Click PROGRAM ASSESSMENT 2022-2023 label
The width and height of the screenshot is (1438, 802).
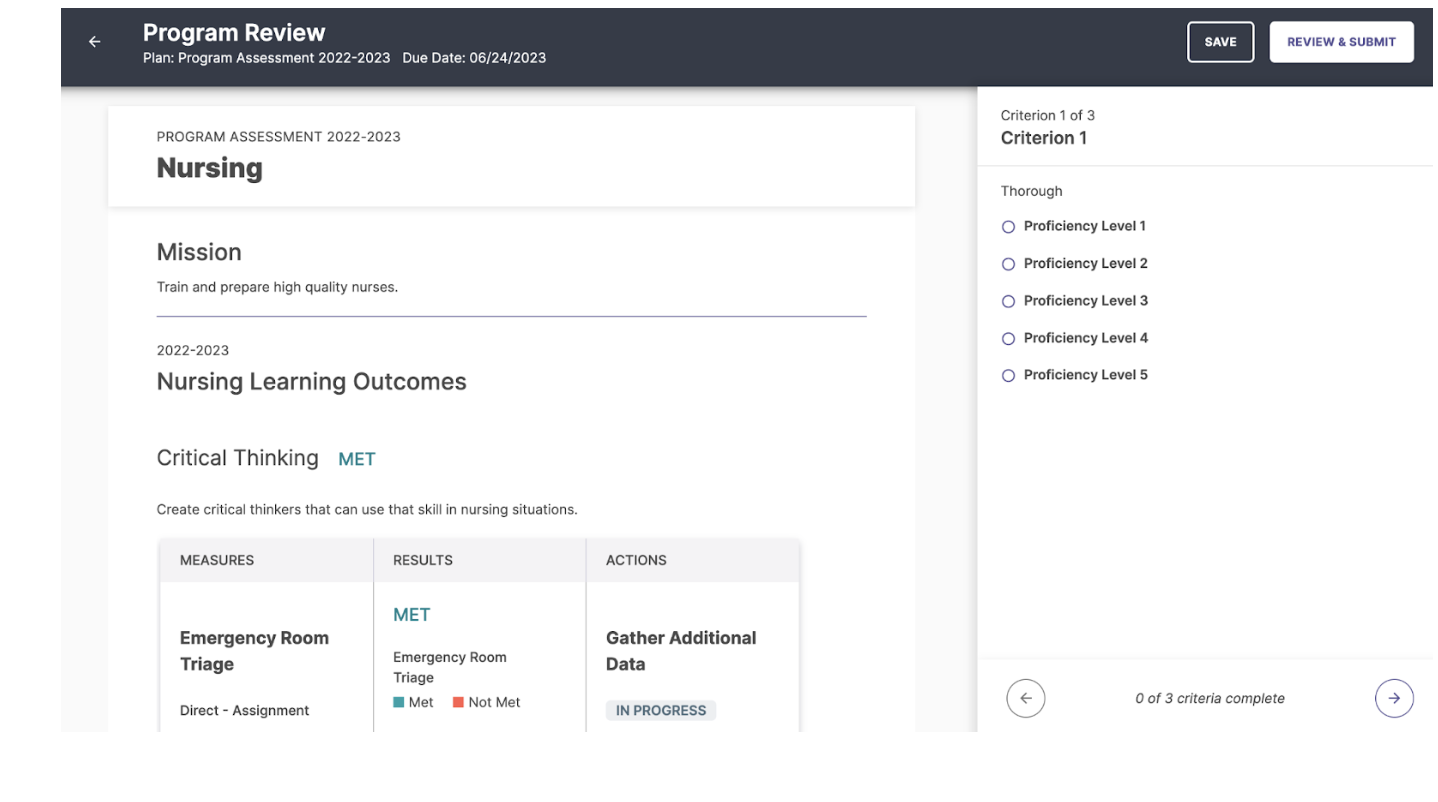(278, 137)
